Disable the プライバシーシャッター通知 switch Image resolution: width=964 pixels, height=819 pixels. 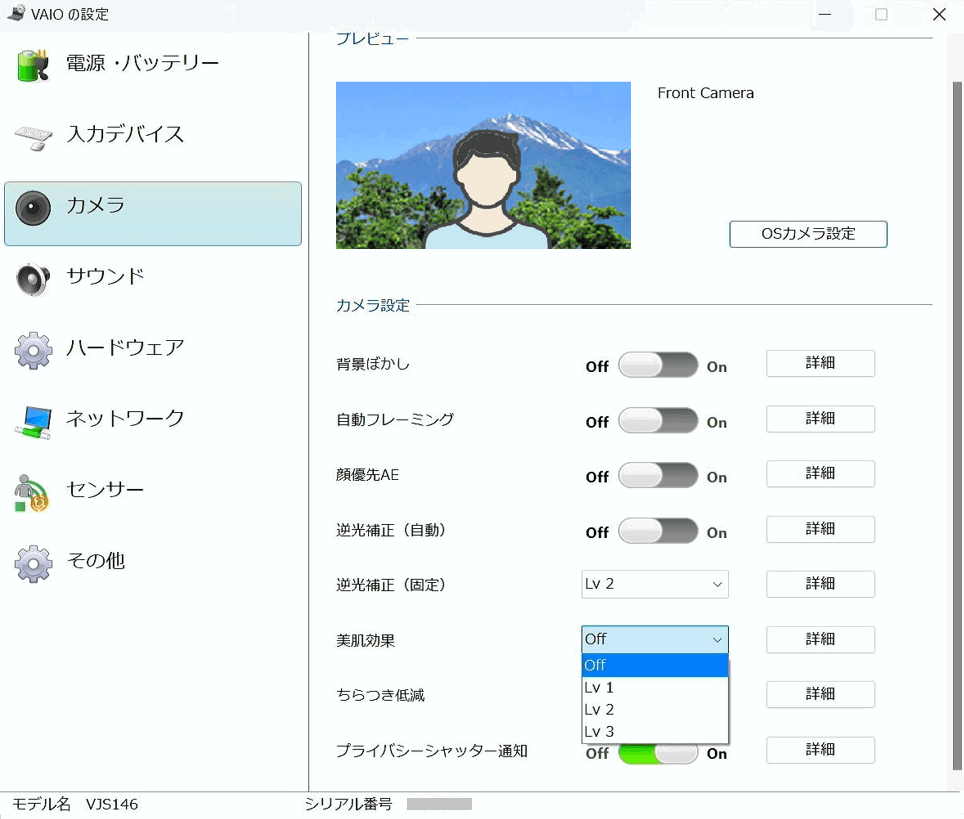[x=658, y=754]
